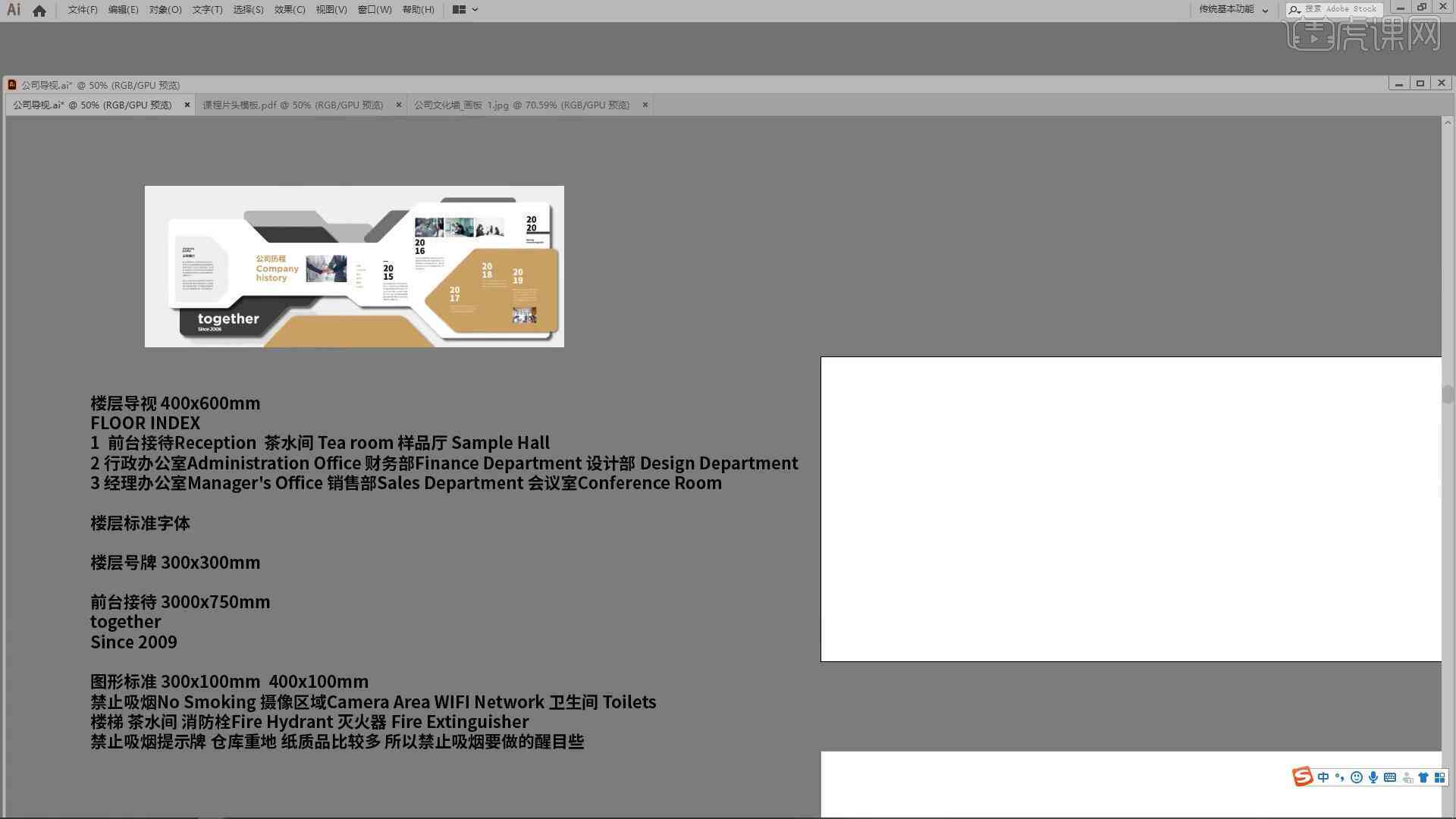Open 公司文化墙_面板 1.jpg tab
Viewport: 1456px width, 819px height.
[x=520, y=104]
